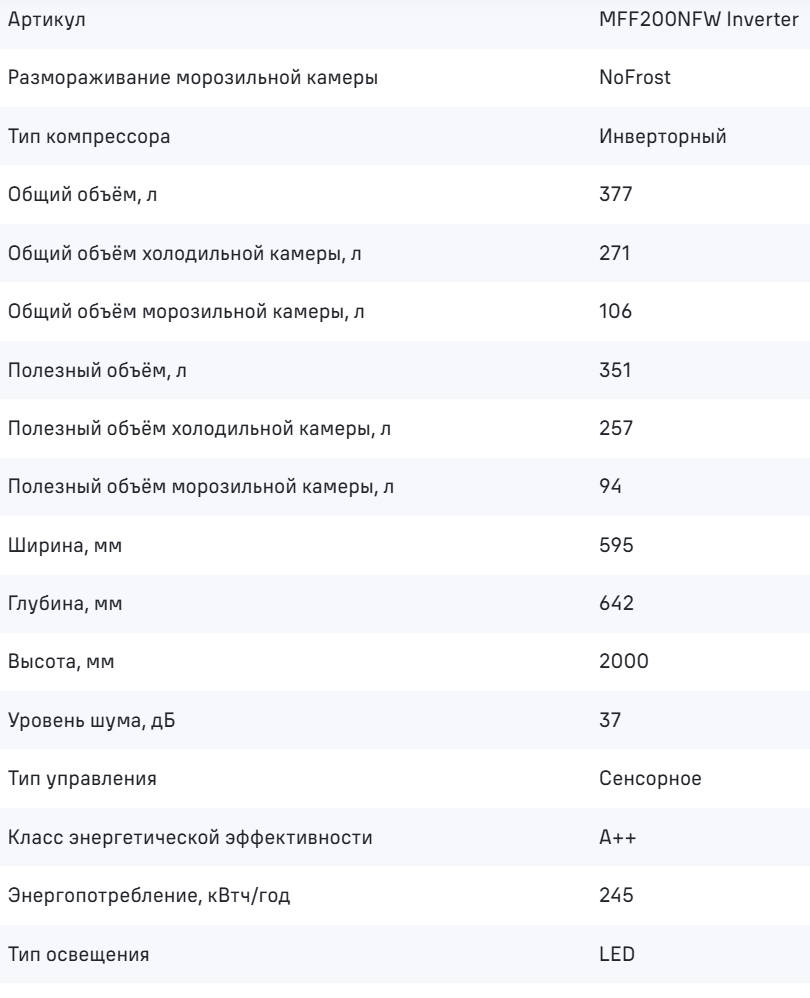810x998 pixels.
Task: Select the Сенсорное control type value
Action: coord(650,778)
